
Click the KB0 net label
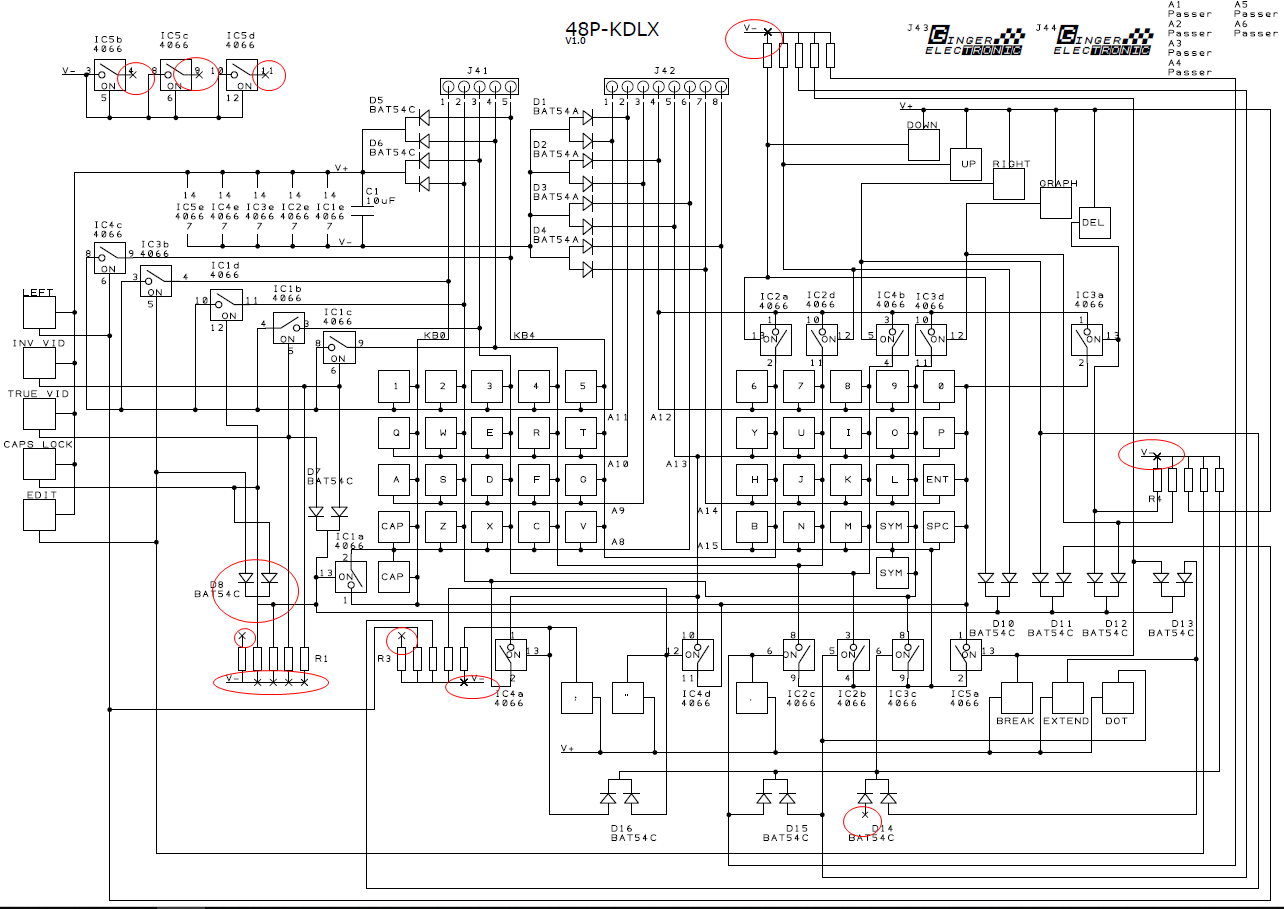435,336
